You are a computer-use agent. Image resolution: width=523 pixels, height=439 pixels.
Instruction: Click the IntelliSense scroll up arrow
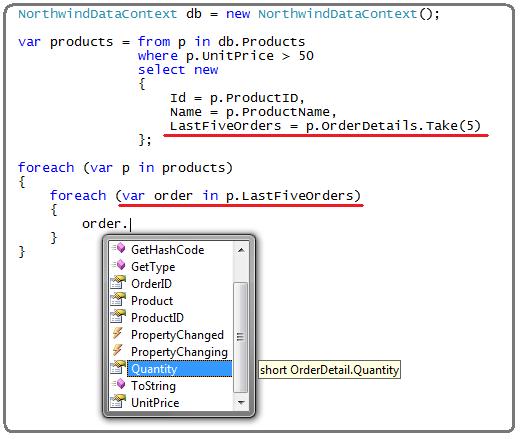pyautogui.click(x=241, y=250)
